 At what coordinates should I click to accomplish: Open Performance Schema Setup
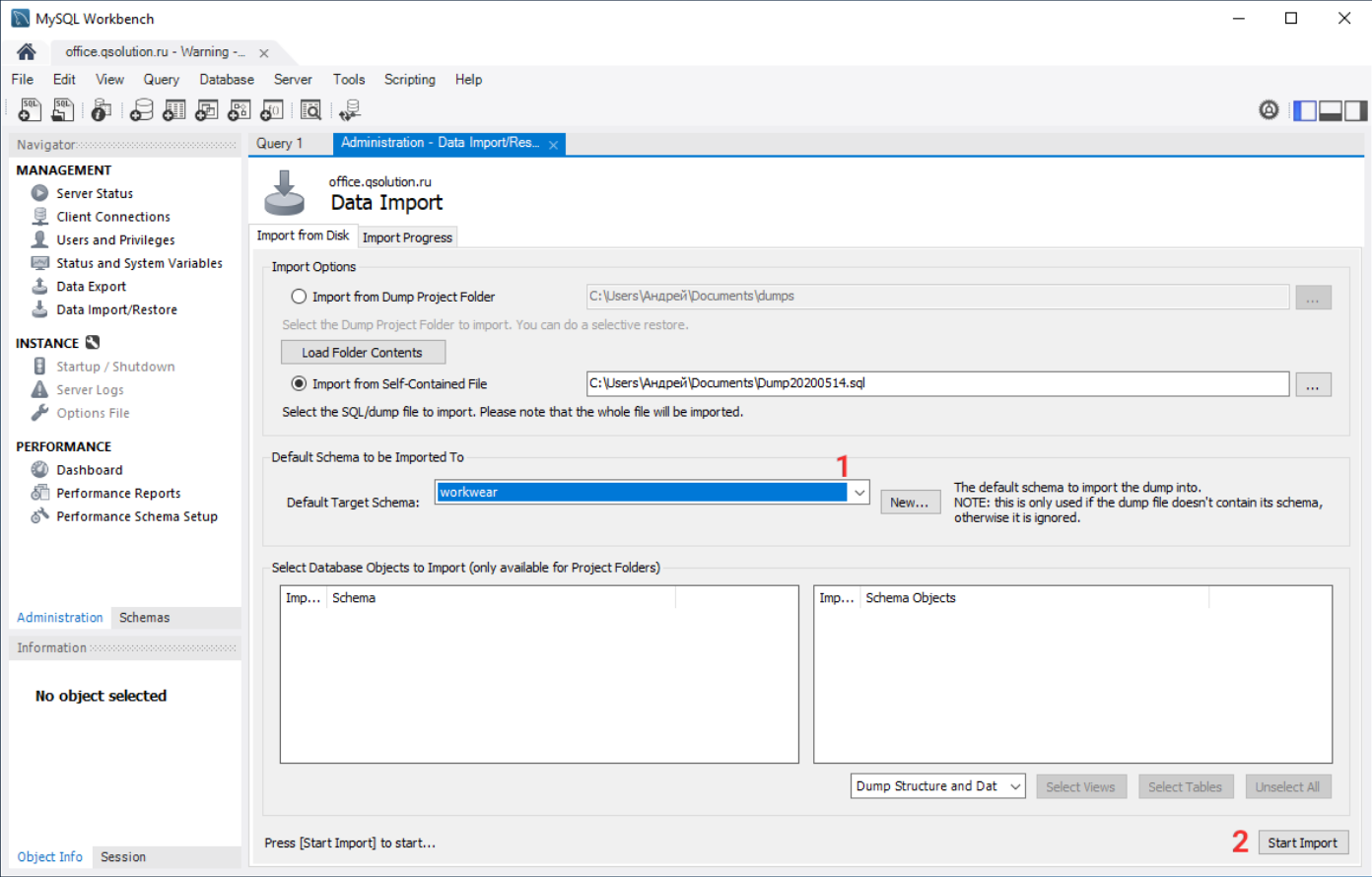coord(137,516)
